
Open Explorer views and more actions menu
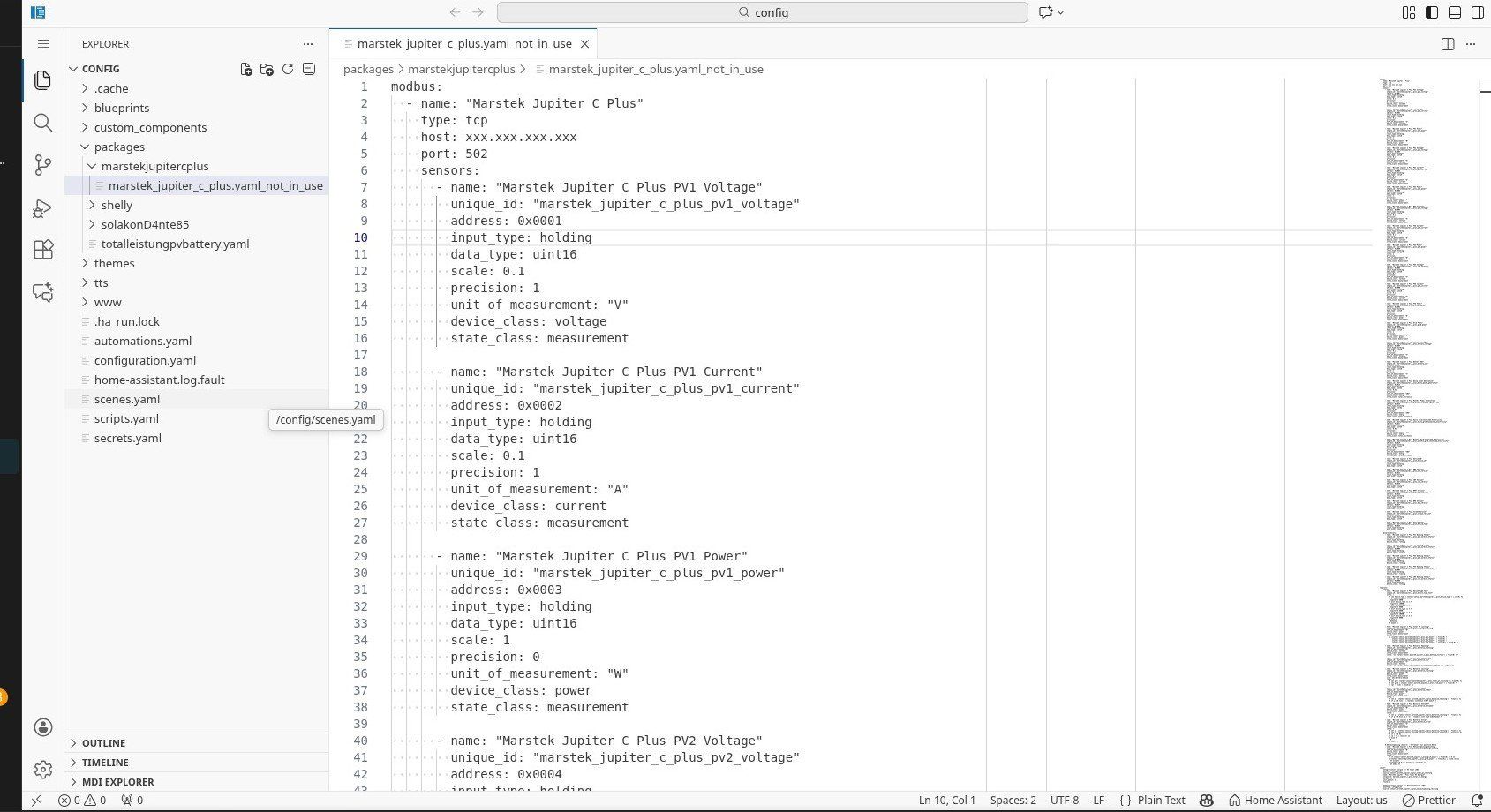click(x=307, y=43)
